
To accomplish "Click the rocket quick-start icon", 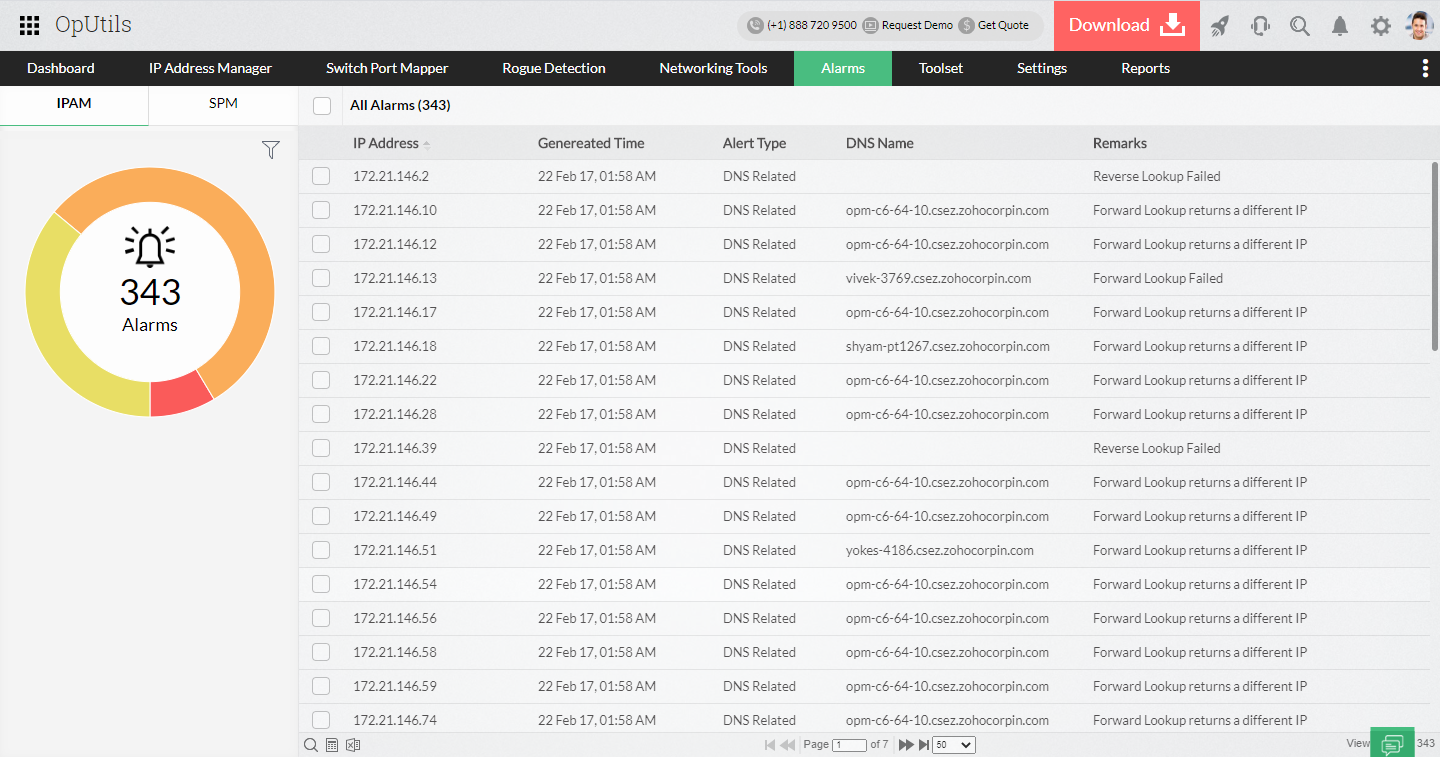I will (1219, 26).
